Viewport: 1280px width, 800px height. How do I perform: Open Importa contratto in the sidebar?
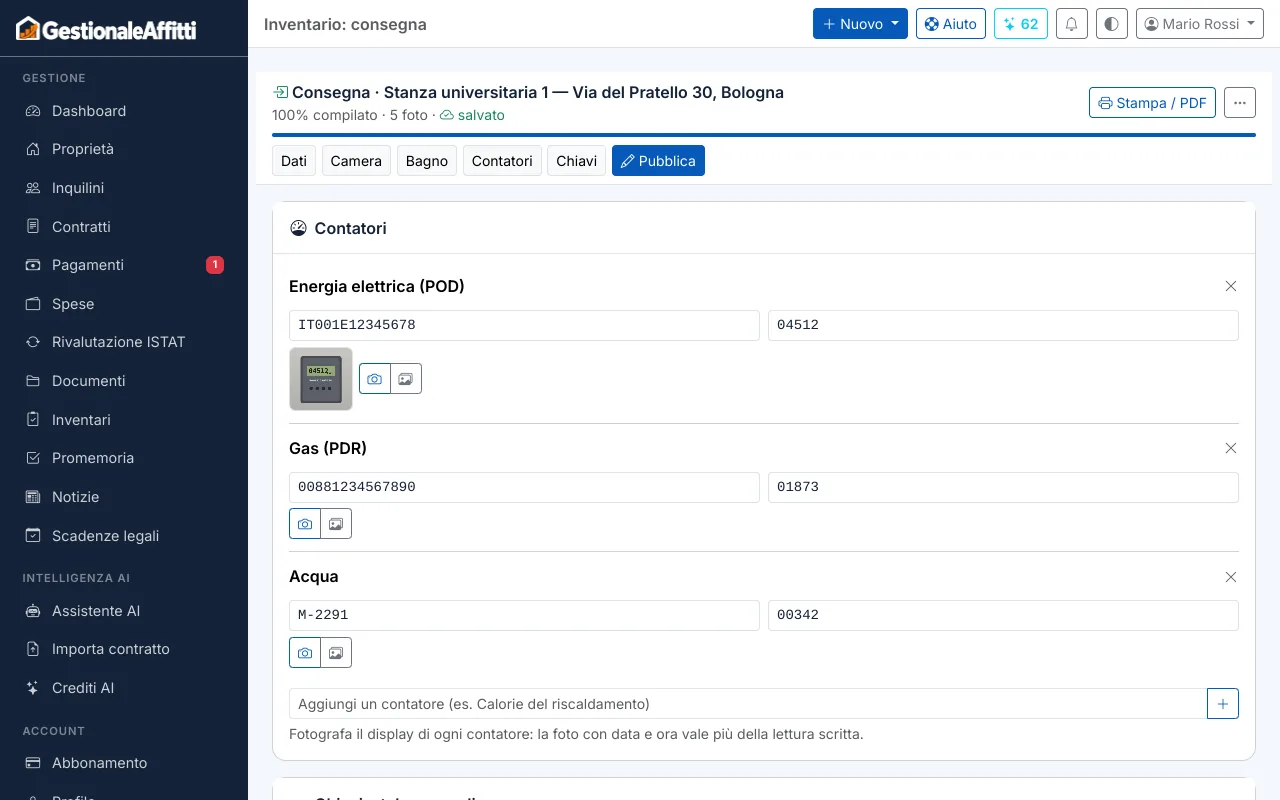pos(124,649)
